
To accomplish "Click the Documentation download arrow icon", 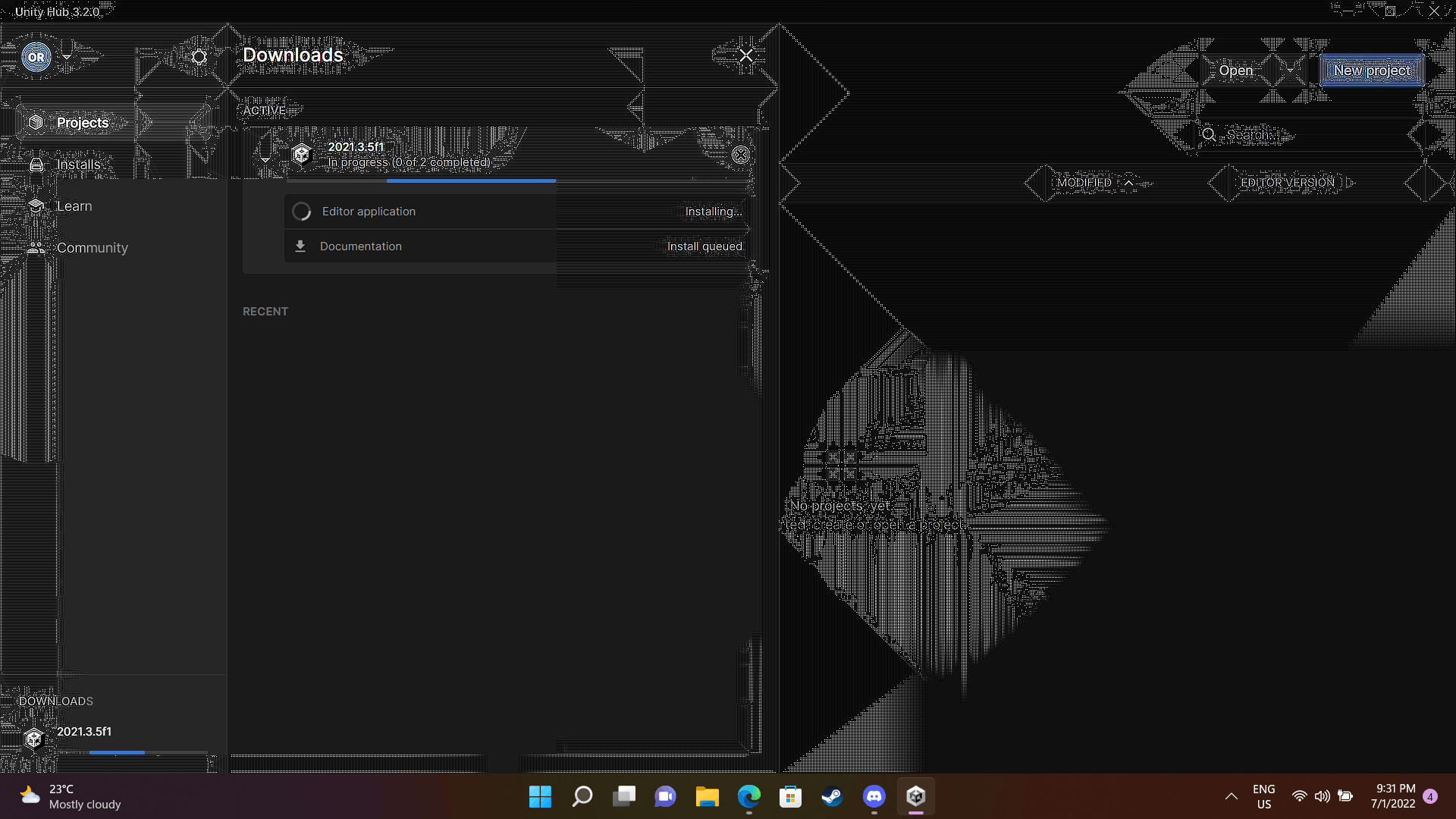I will point(300,246).
